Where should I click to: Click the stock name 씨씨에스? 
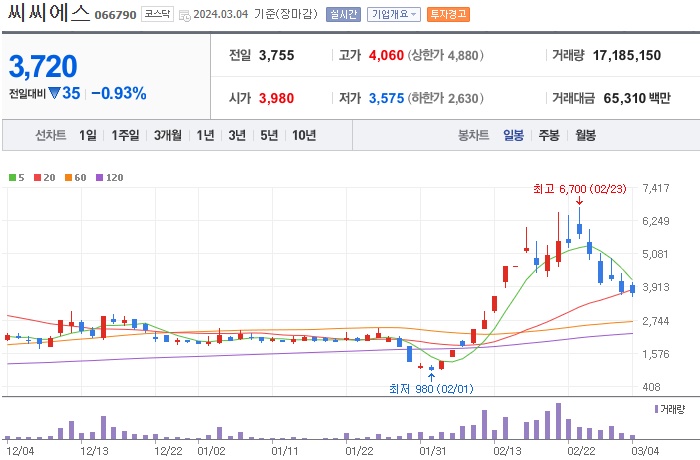48,13
